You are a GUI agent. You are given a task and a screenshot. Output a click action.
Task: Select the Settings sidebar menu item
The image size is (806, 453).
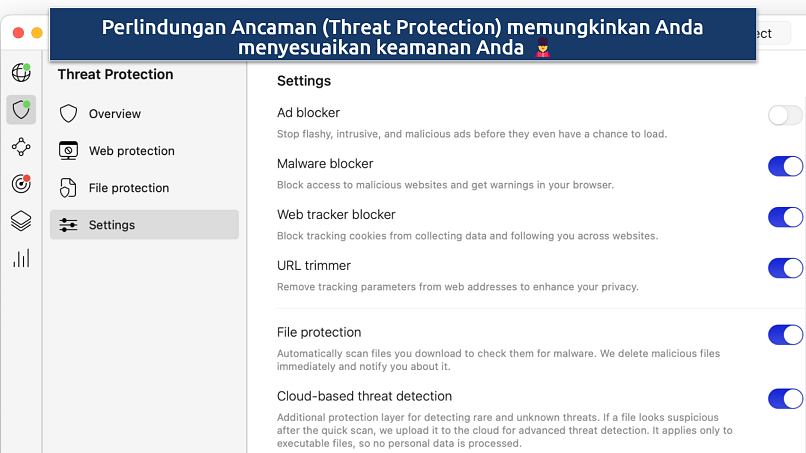point(112,225)
